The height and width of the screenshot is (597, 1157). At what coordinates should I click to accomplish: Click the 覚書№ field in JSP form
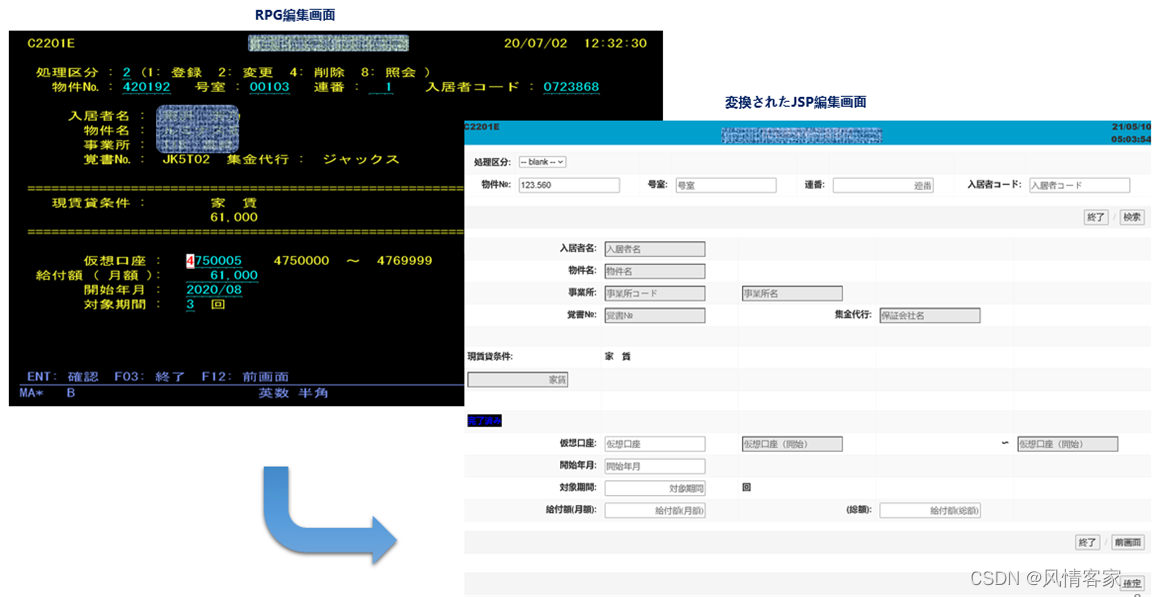(x=655, y=316)
